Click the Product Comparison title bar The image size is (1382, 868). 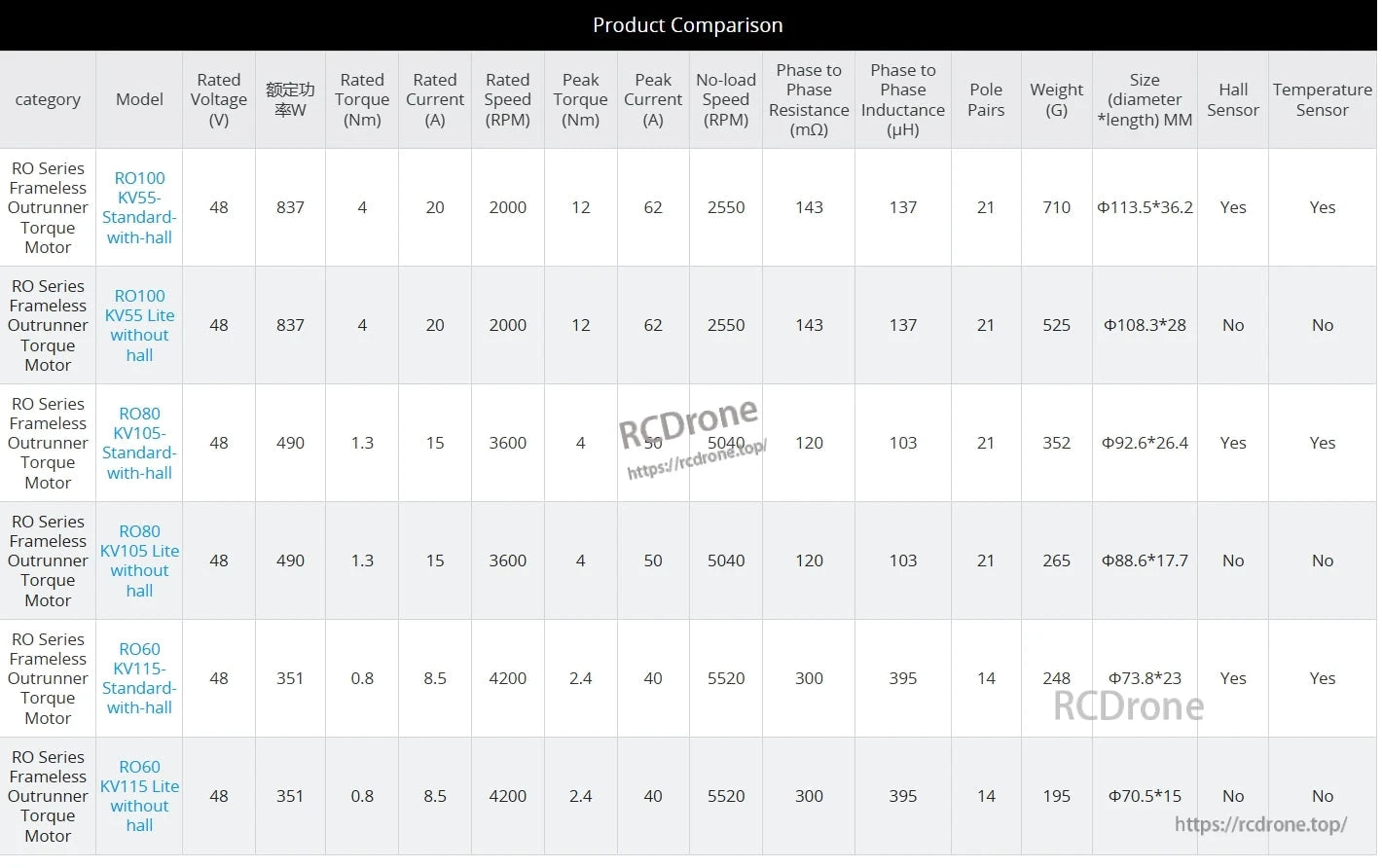[x=687, y=25]
